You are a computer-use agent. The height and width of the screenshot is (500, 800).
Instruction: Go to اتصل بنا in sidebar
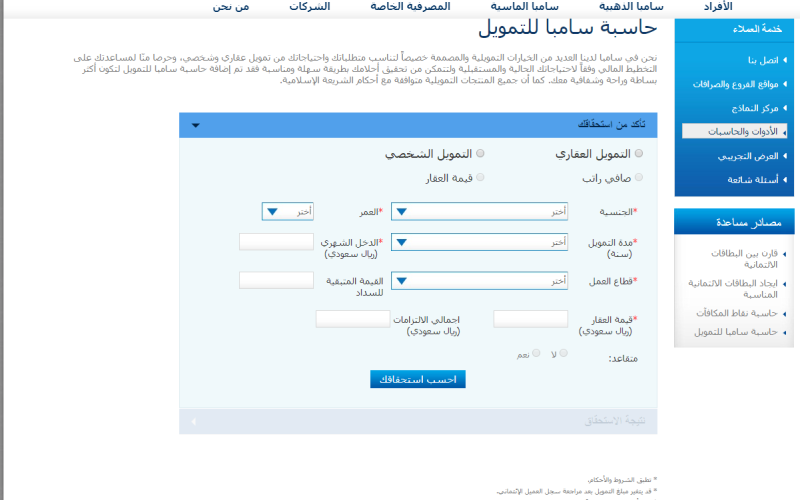(763, 60)
